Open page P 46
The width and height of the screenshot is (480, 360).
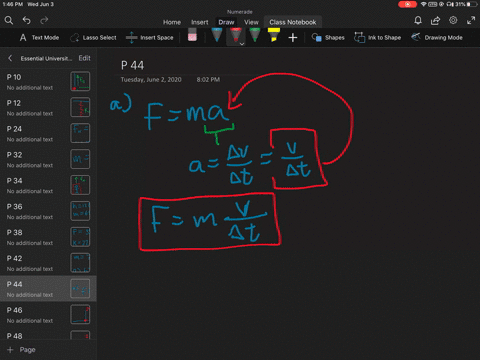click(x=48, y=315)
